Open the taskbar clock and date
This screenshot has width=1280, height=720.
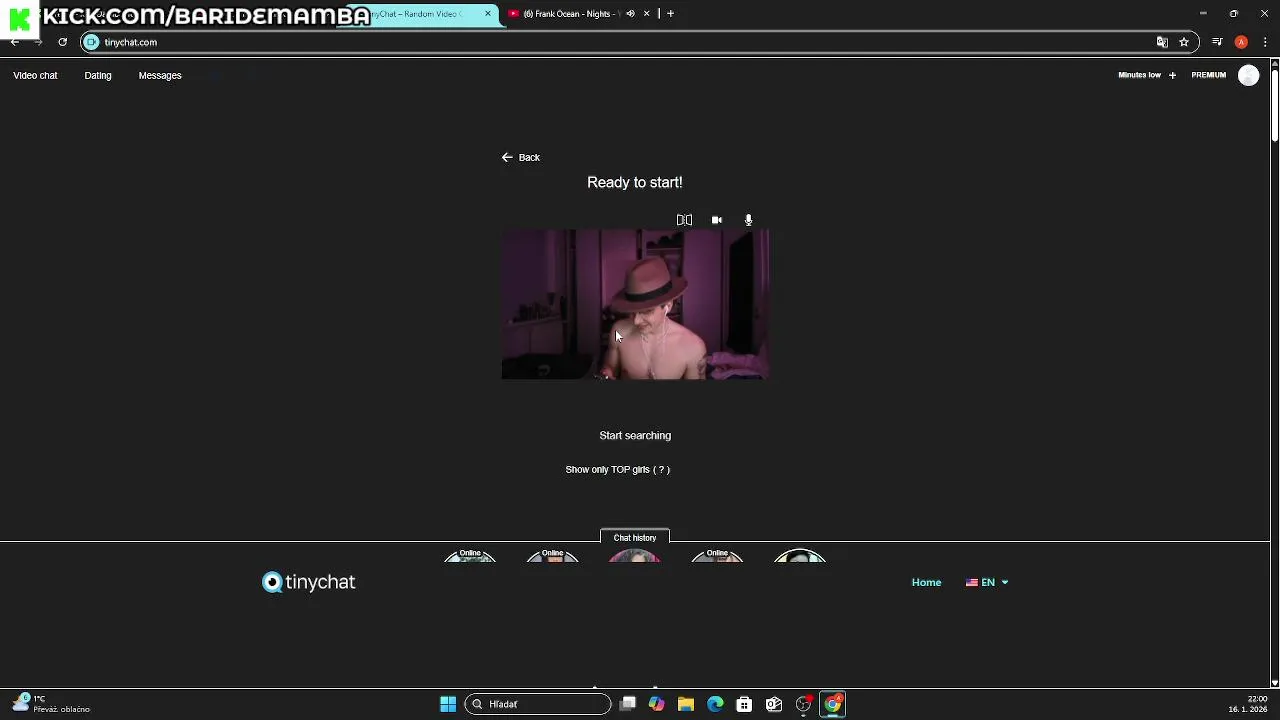pyautogui.click(x=1249, y=704)
